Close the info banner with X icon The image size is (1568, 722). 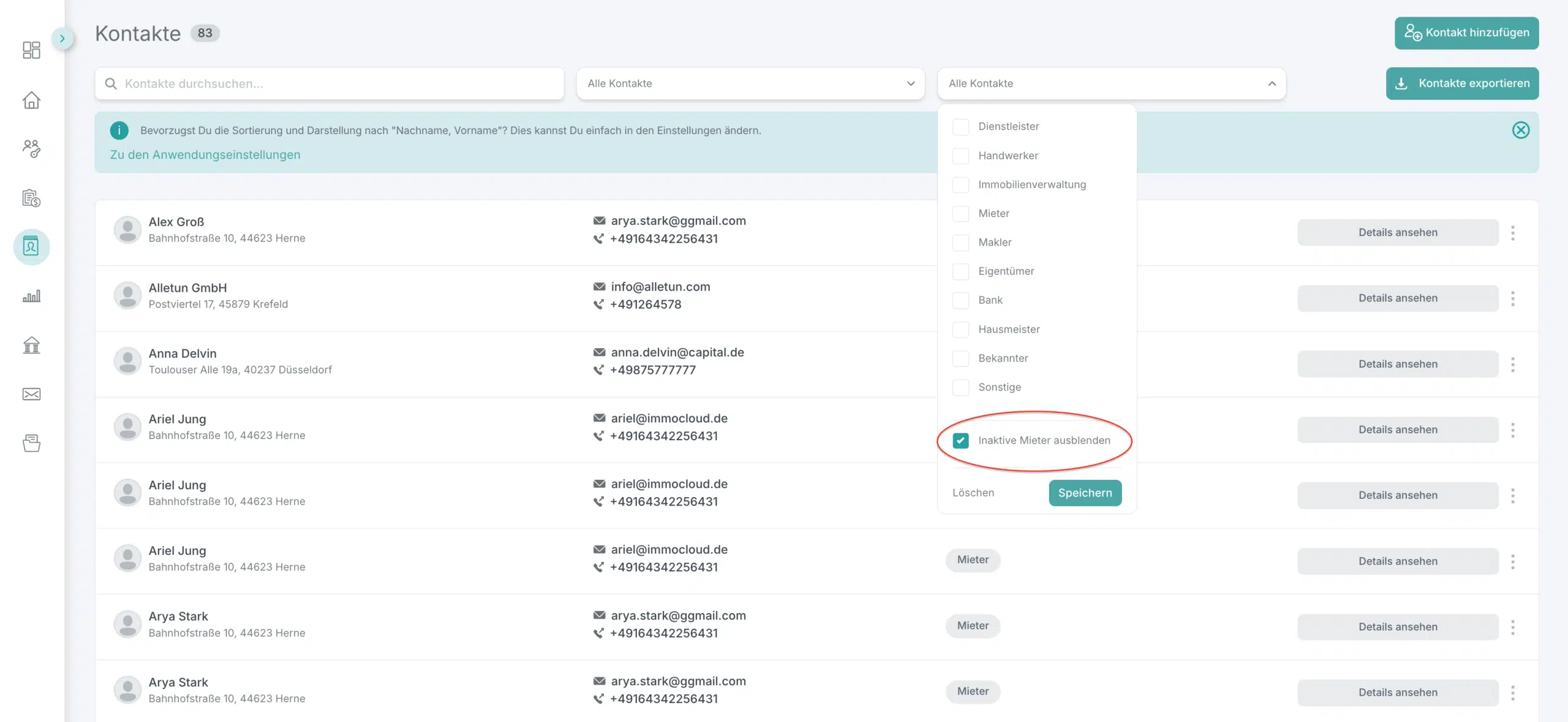pos(1520,130)
